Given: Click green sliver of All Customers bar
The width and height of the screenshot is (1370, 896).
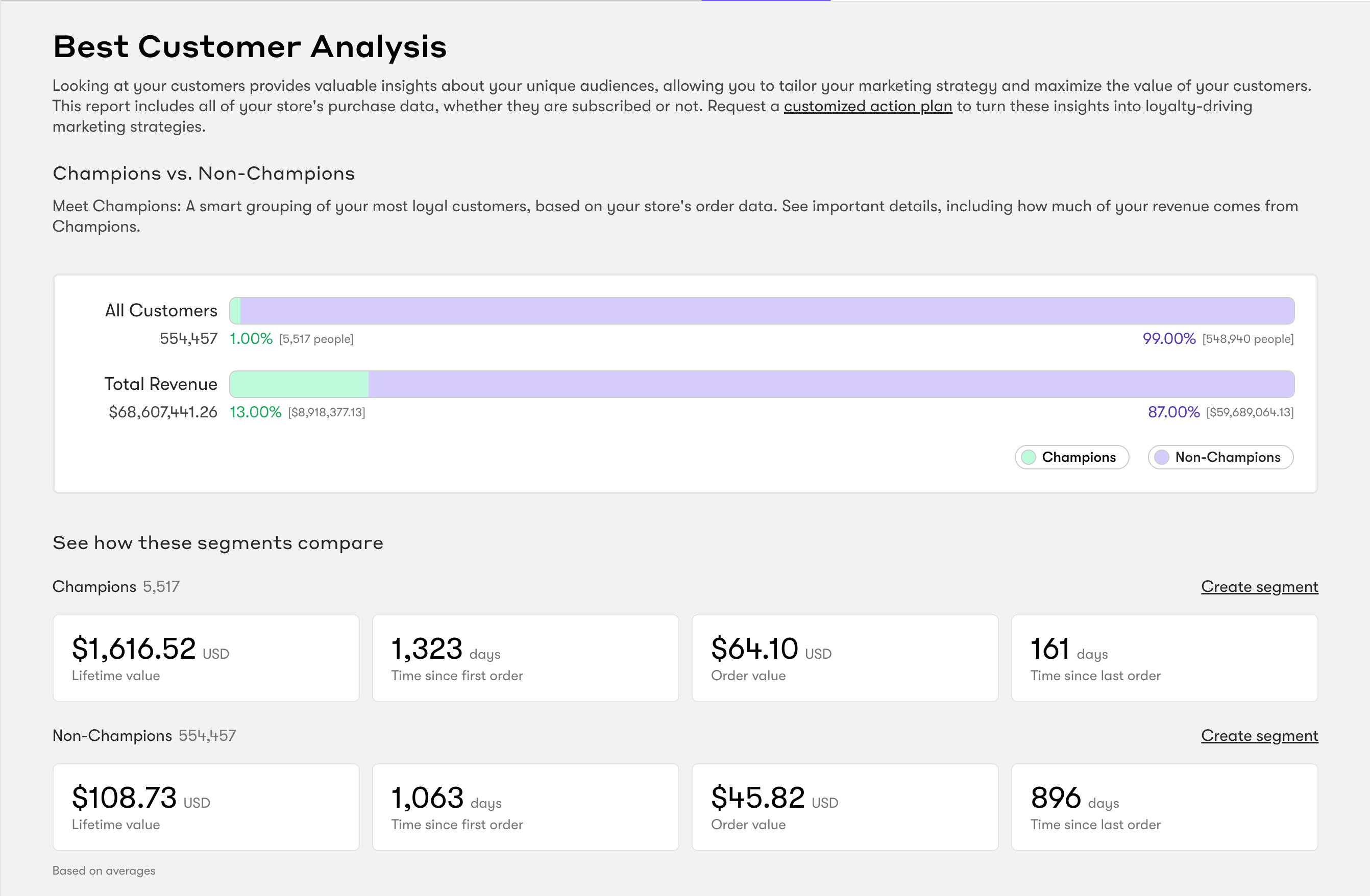Looking at the screenshot, I should pyautogui.click(x=235, y=311).
